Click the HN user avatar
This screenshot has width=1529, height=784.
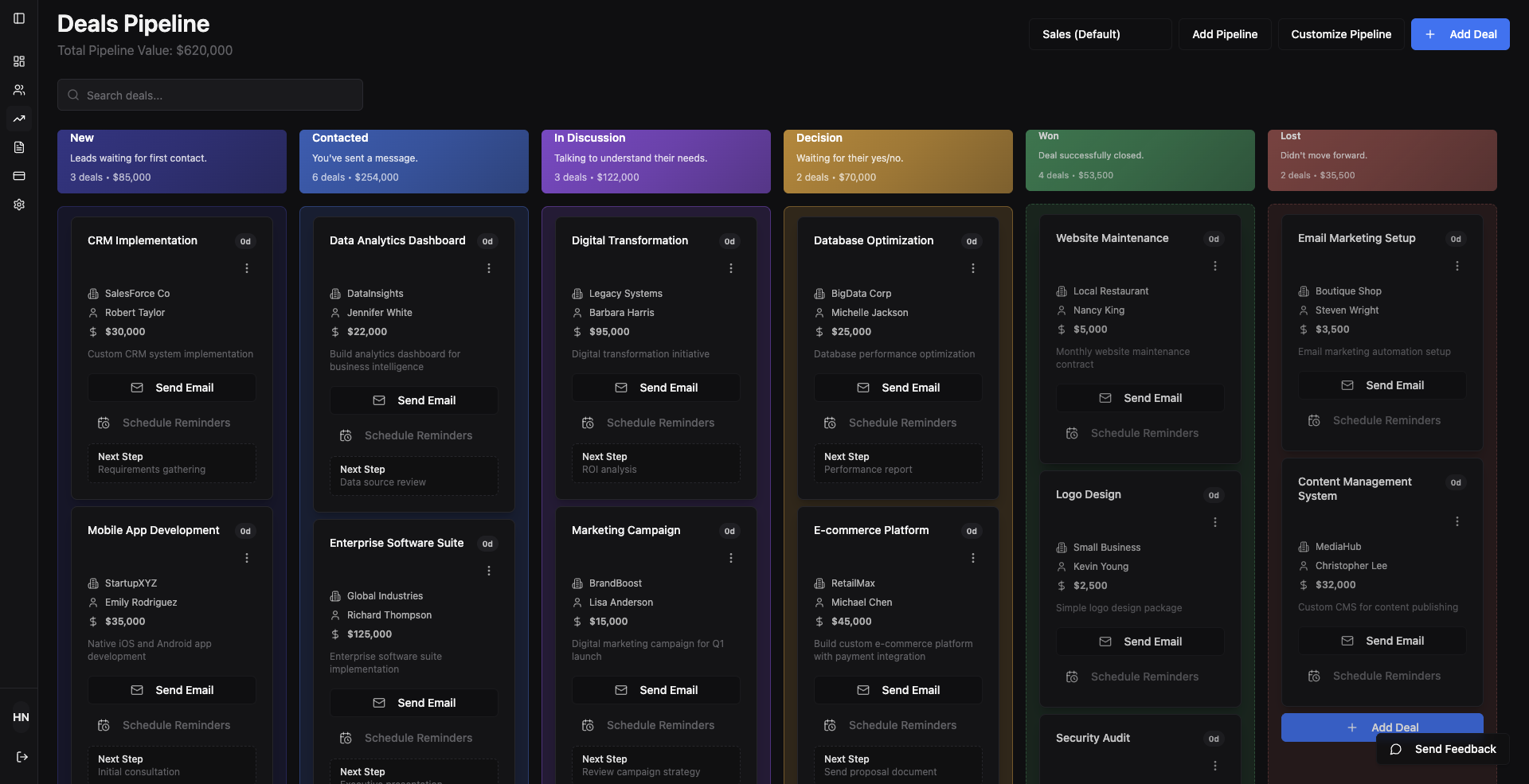pyautogui.click(x=22, y=717)
